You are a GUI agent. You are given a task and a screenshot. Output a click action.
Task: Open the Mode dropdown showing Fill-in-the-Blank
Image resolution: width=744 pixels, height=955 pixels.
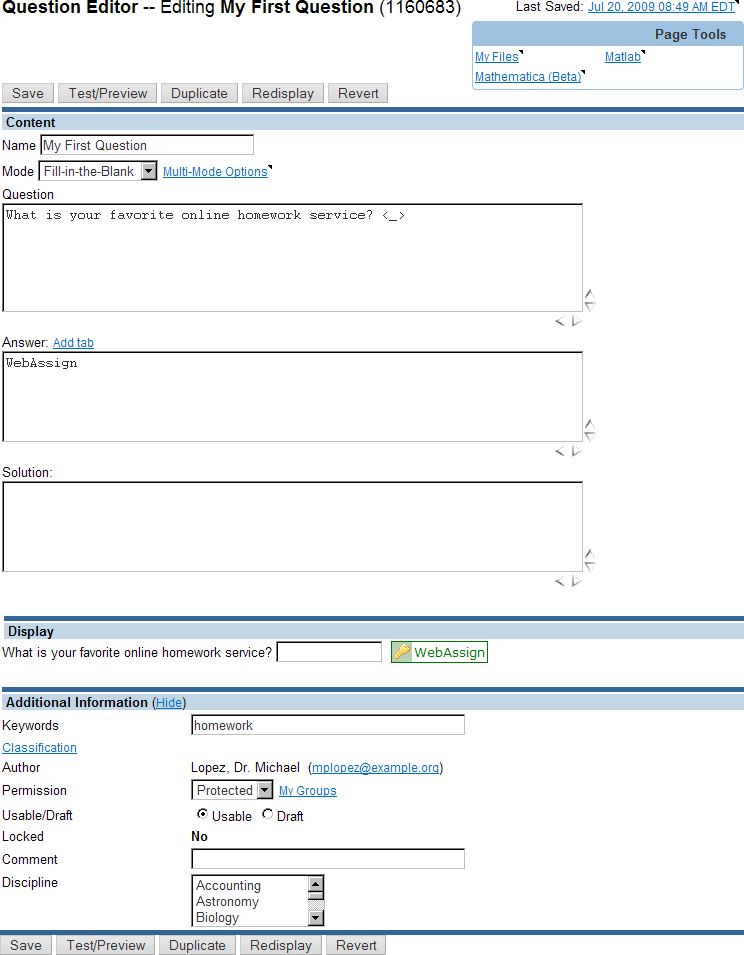148,171
